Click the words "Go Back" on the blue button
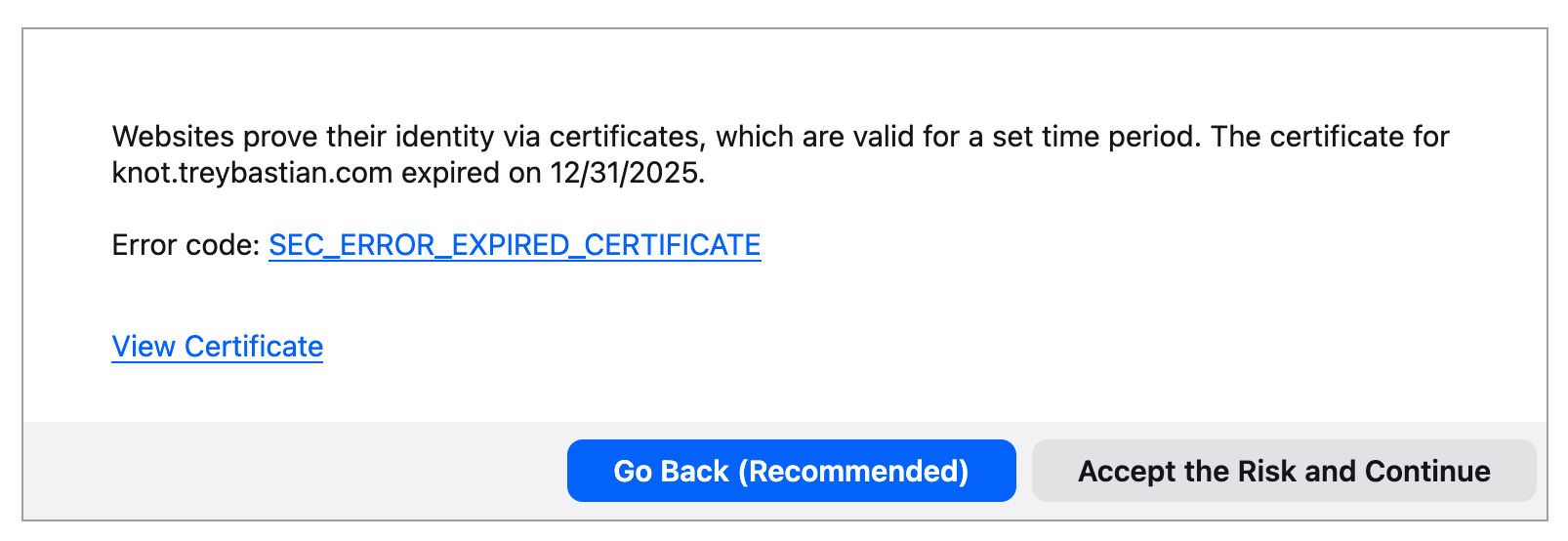Image resolution: width=1568 pixels, height=541 pixels. point(671,471)
